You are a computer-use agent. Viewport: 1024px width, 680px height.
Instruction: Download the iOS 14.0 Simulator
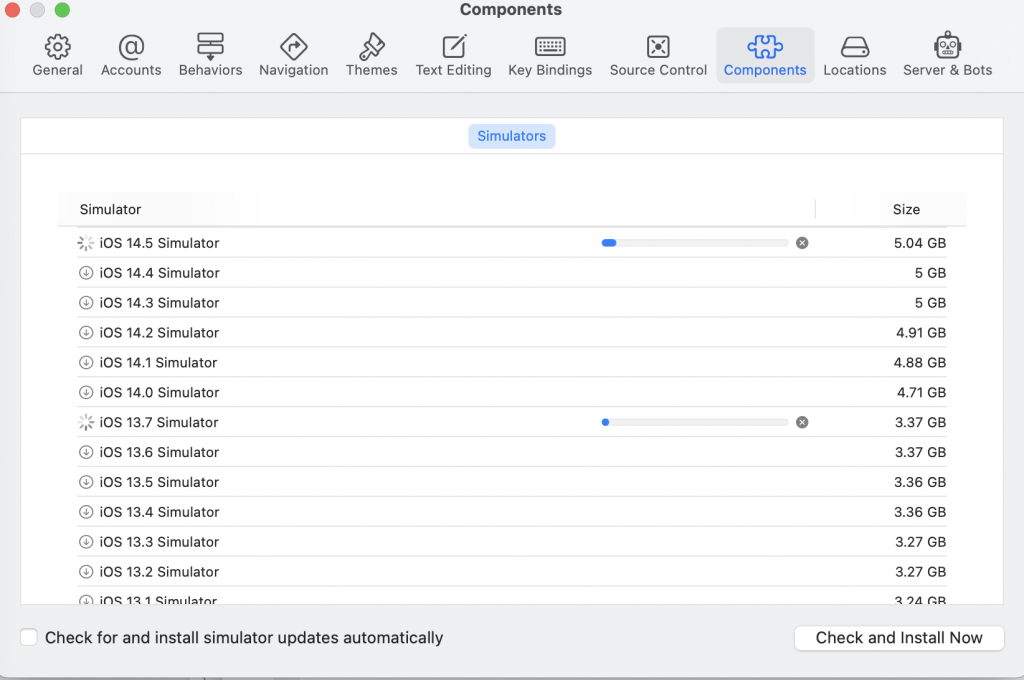[86, 393]
